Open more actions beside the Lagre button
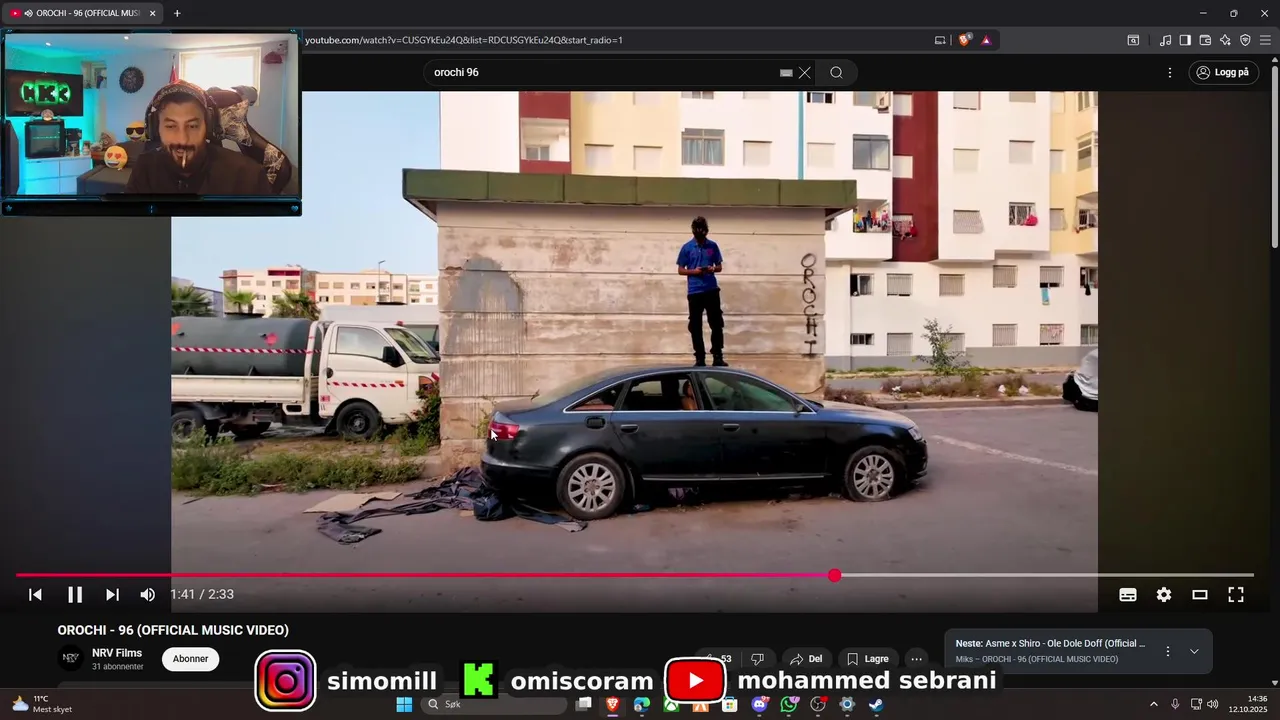This screenshot has width=1280, height=720. tap(916, 659)
